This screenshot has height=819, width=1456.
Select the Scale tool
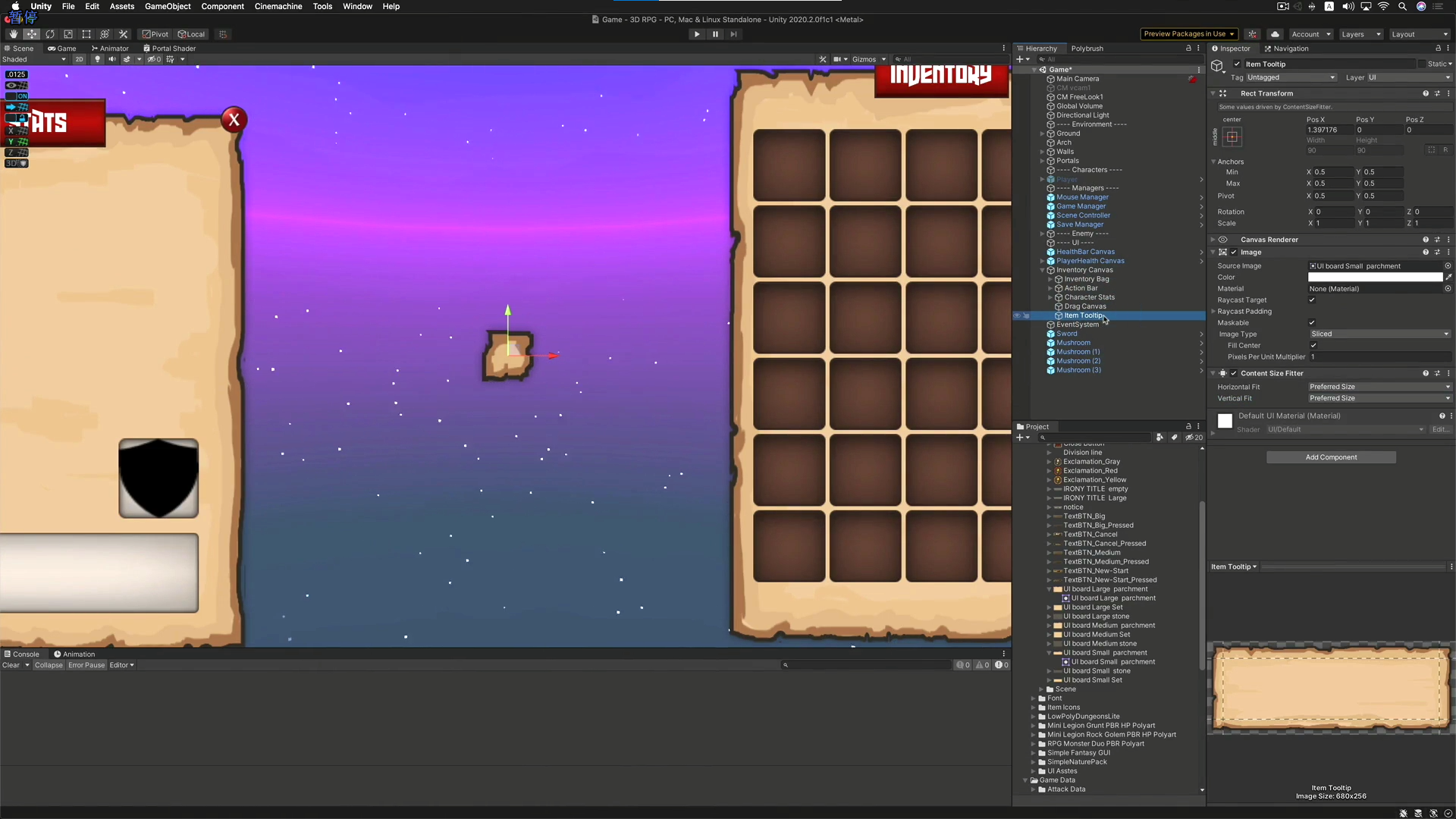click(68, 34)
